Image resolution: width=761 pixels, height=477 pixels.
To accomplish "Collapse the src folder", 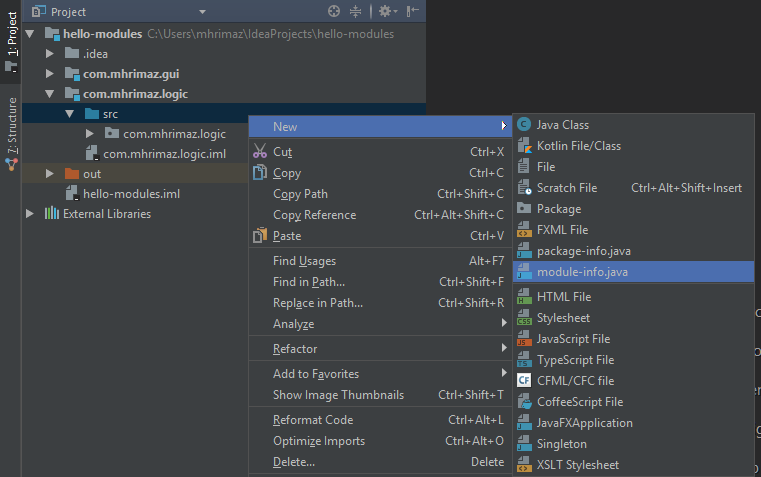I will pos(70,114).
